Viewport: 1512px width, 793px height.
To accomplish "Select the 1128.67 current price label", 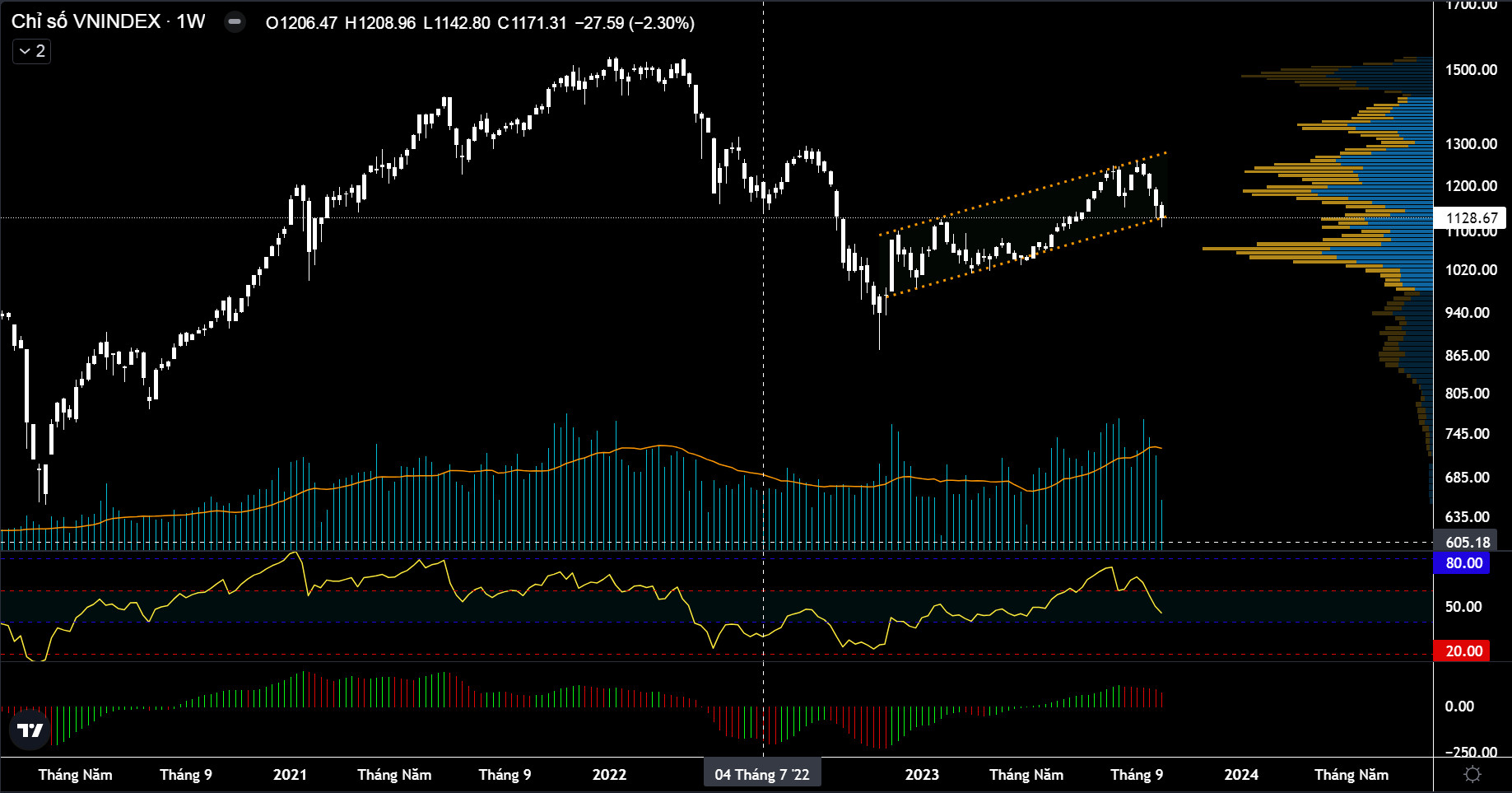I will pyautogui.click(x=1471, y=217).
